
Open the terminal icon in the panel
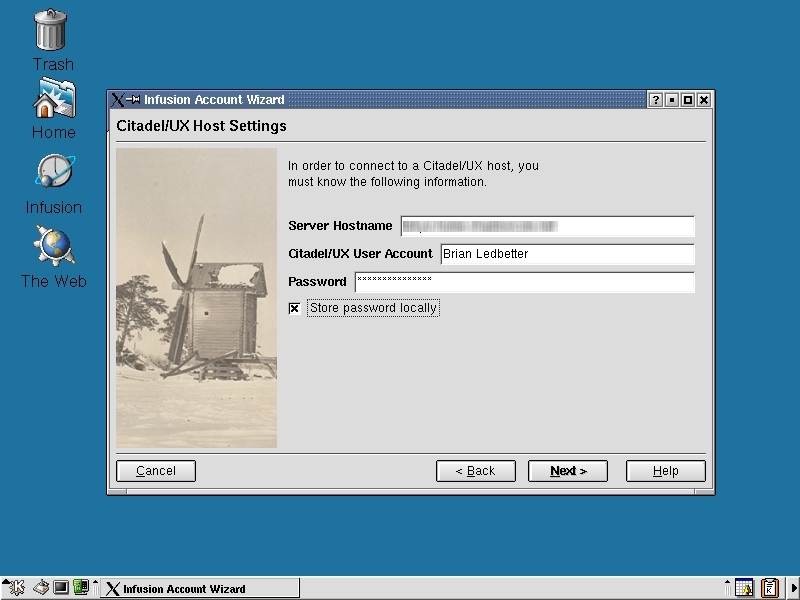click(61, 588)
